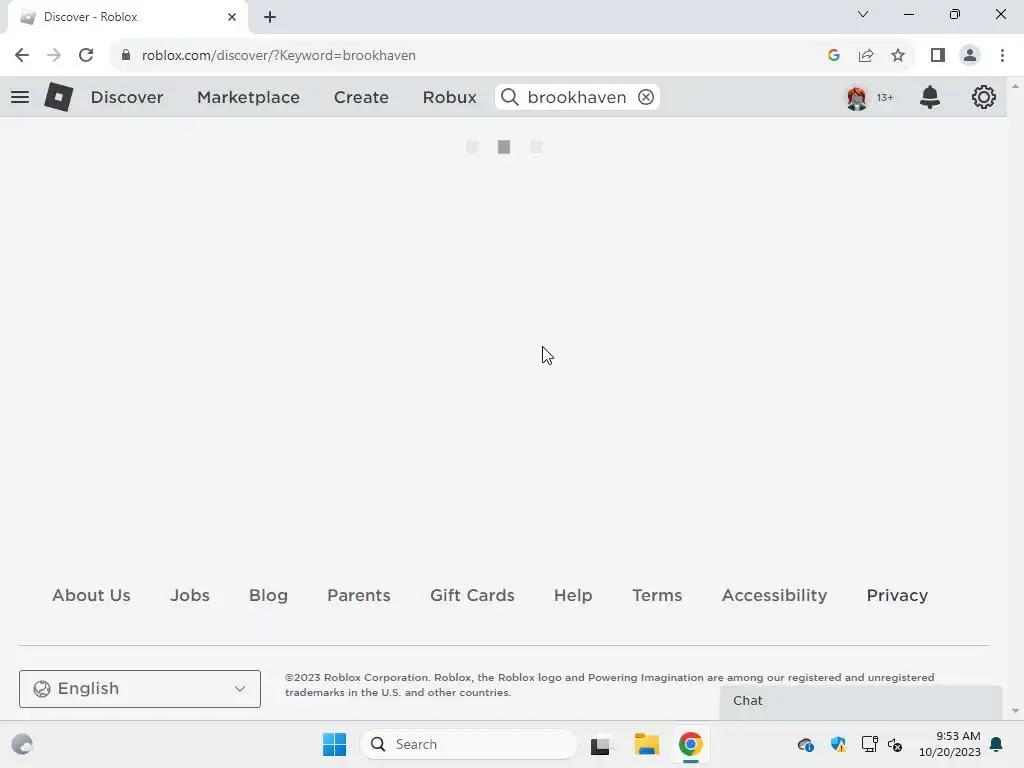Reload the current page

[x=86, y=56]
